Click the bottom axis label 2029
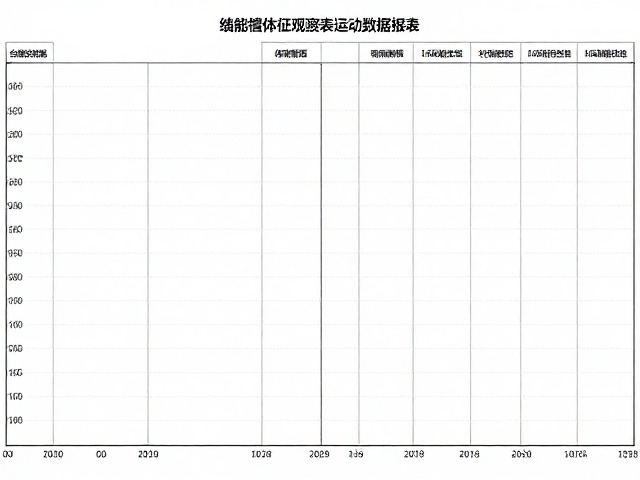This screenshot has height=480, width=640. [319, 454]
